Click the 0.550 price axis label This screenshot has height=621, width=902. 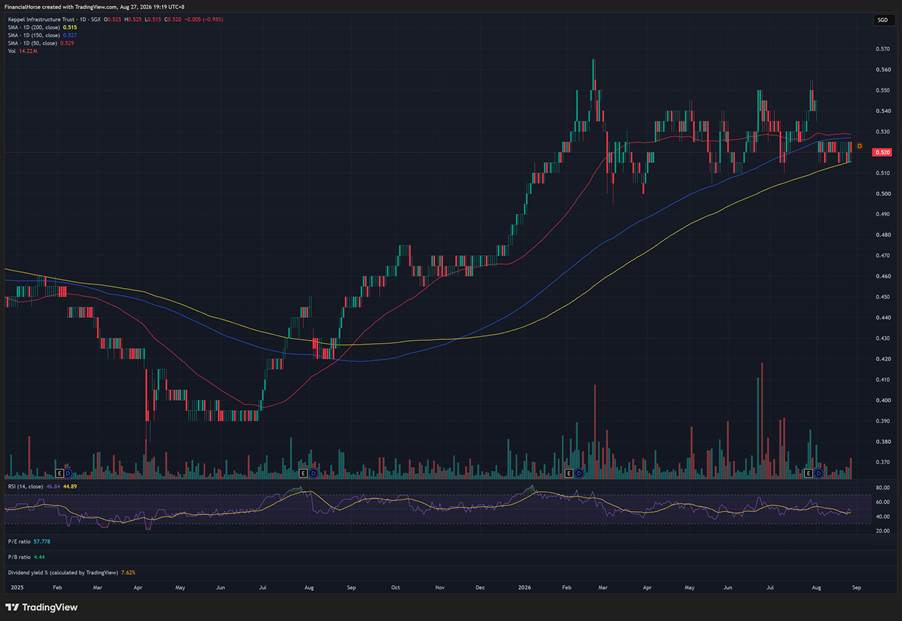click(x=882, y=91)
